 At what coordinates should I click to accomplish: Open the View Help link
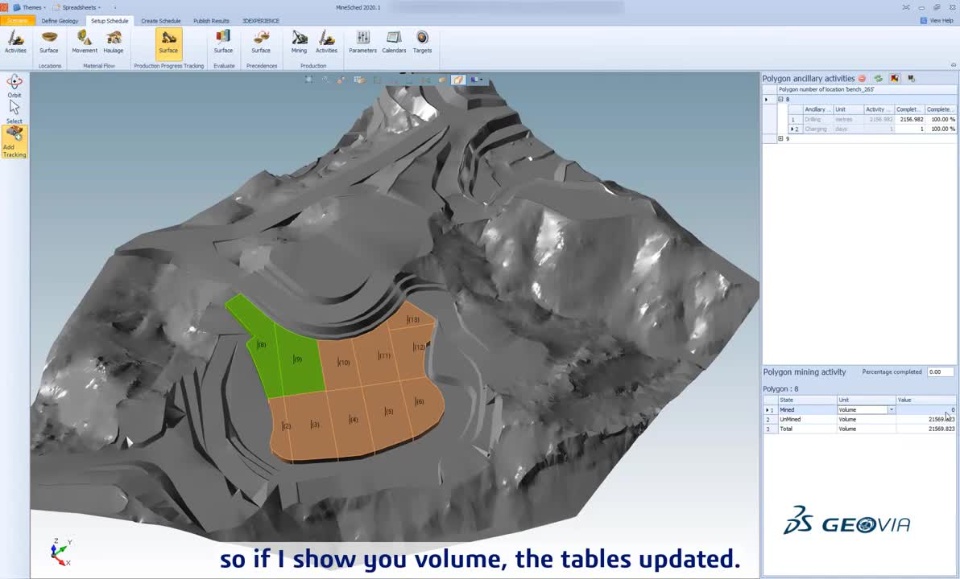pyautogui.click(x=937, y=20)
